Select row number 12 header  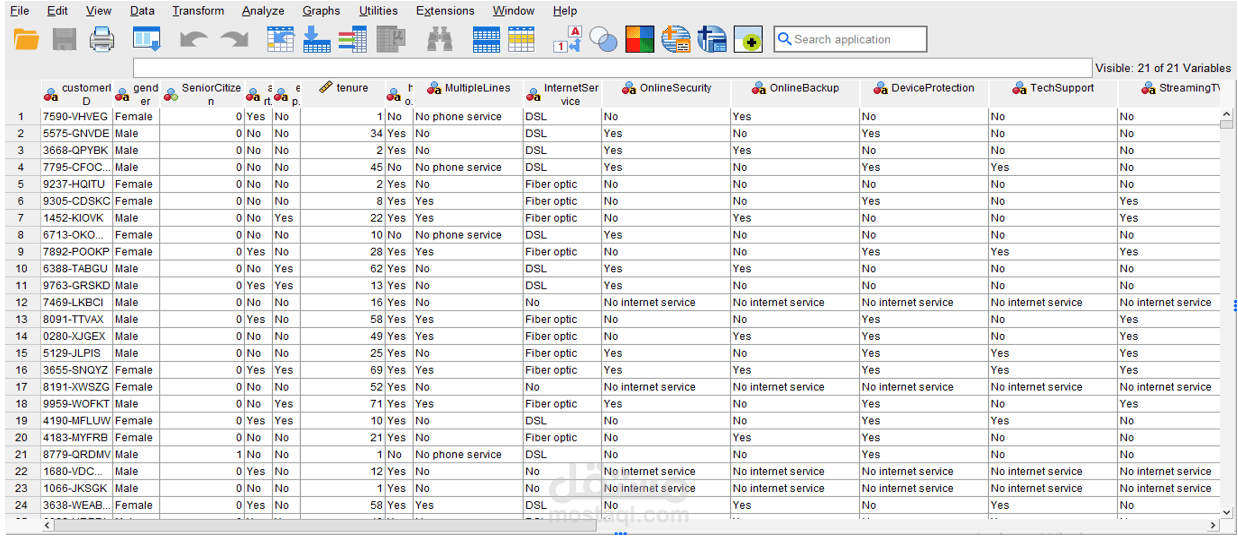[21, 302]
